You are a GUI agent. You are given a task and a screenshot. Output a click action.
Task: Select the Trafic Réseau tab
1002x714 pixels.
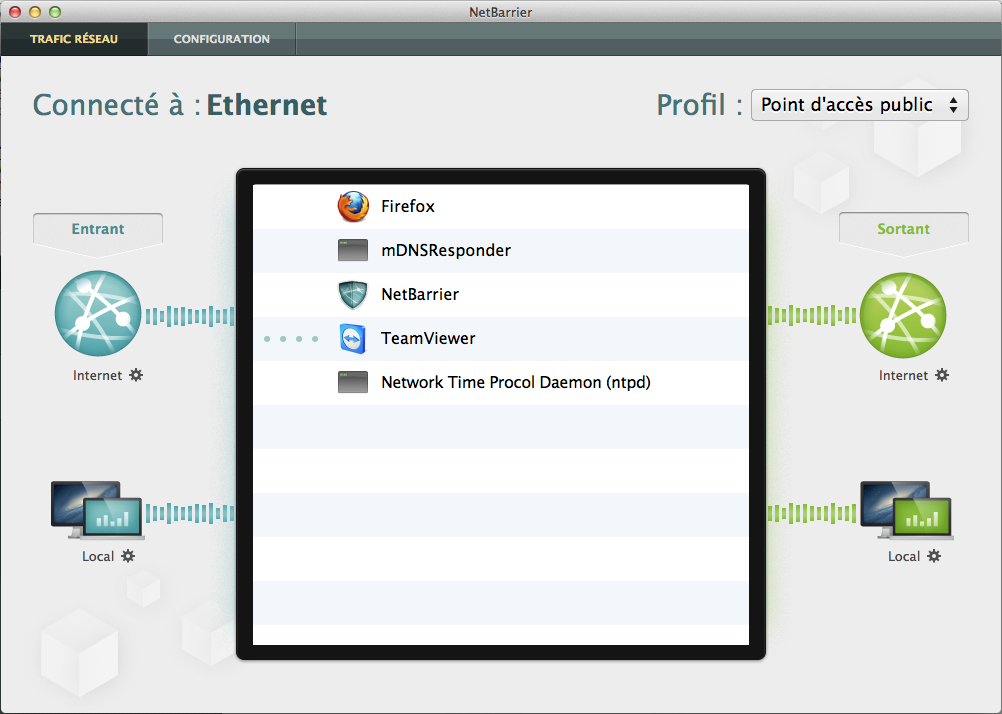click(x=74, y=39)
